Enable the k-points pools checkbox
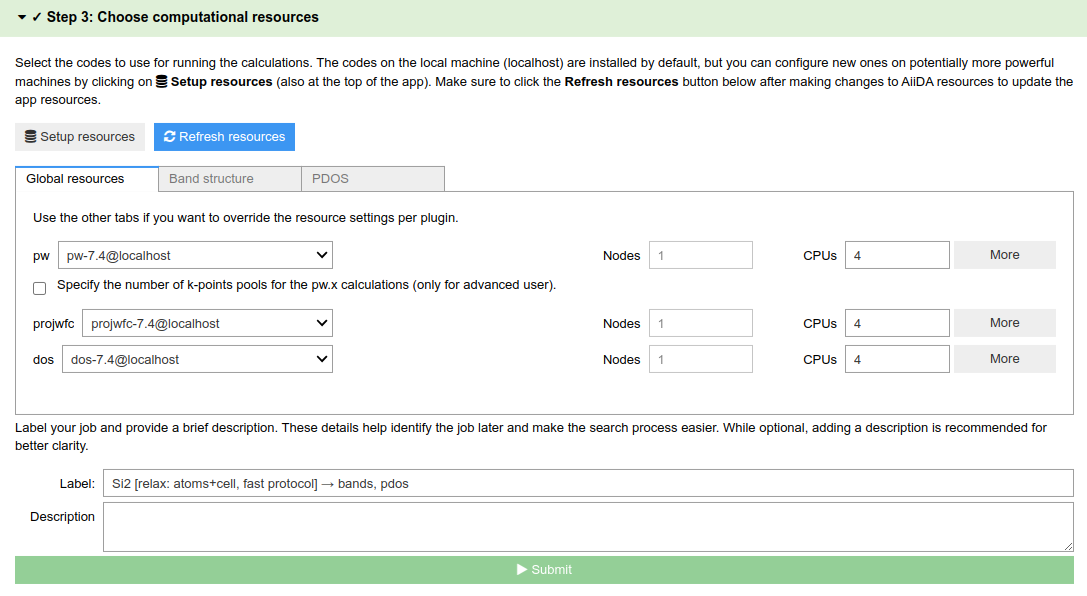The height and width of the screenshot is (596, 1087). [39, 287]
